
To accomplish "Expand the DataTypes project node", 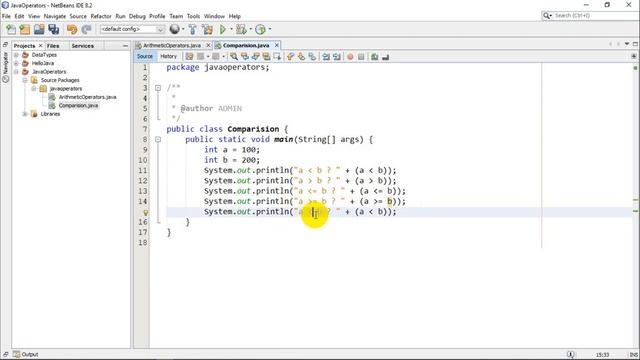I will click(x=16, y=55).
